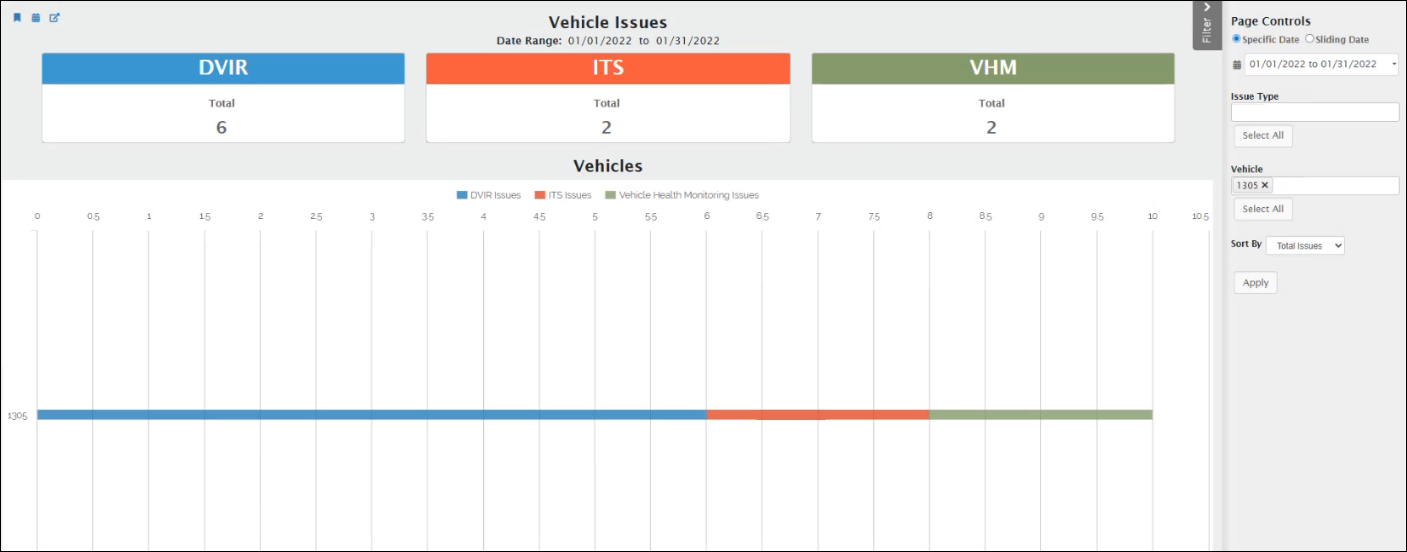1407x552 pixels.
Task: Click the Apply button
Action: [x=1255, y=283]
